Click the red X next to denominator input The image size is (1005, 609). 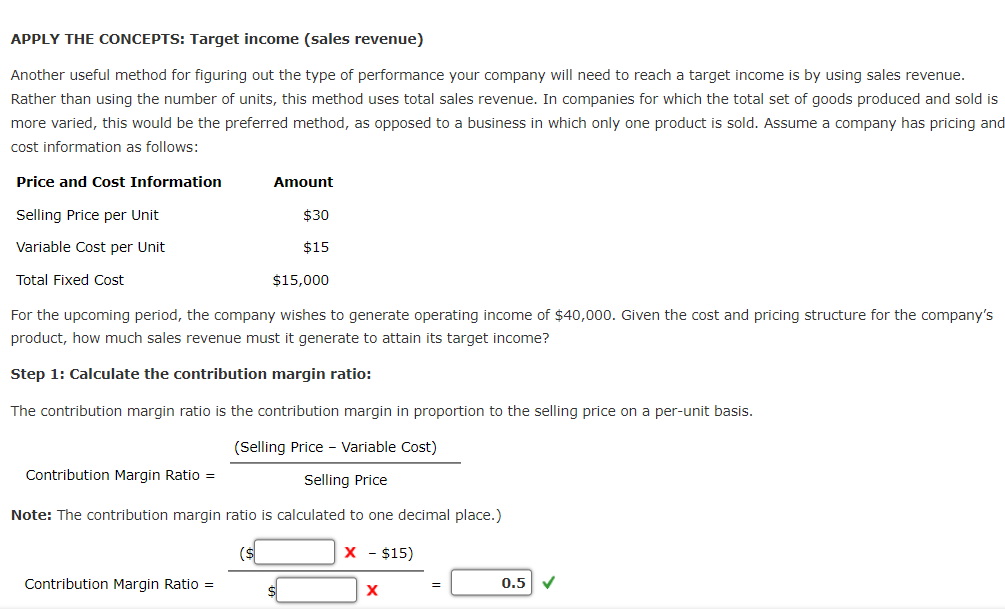(372, 590)
